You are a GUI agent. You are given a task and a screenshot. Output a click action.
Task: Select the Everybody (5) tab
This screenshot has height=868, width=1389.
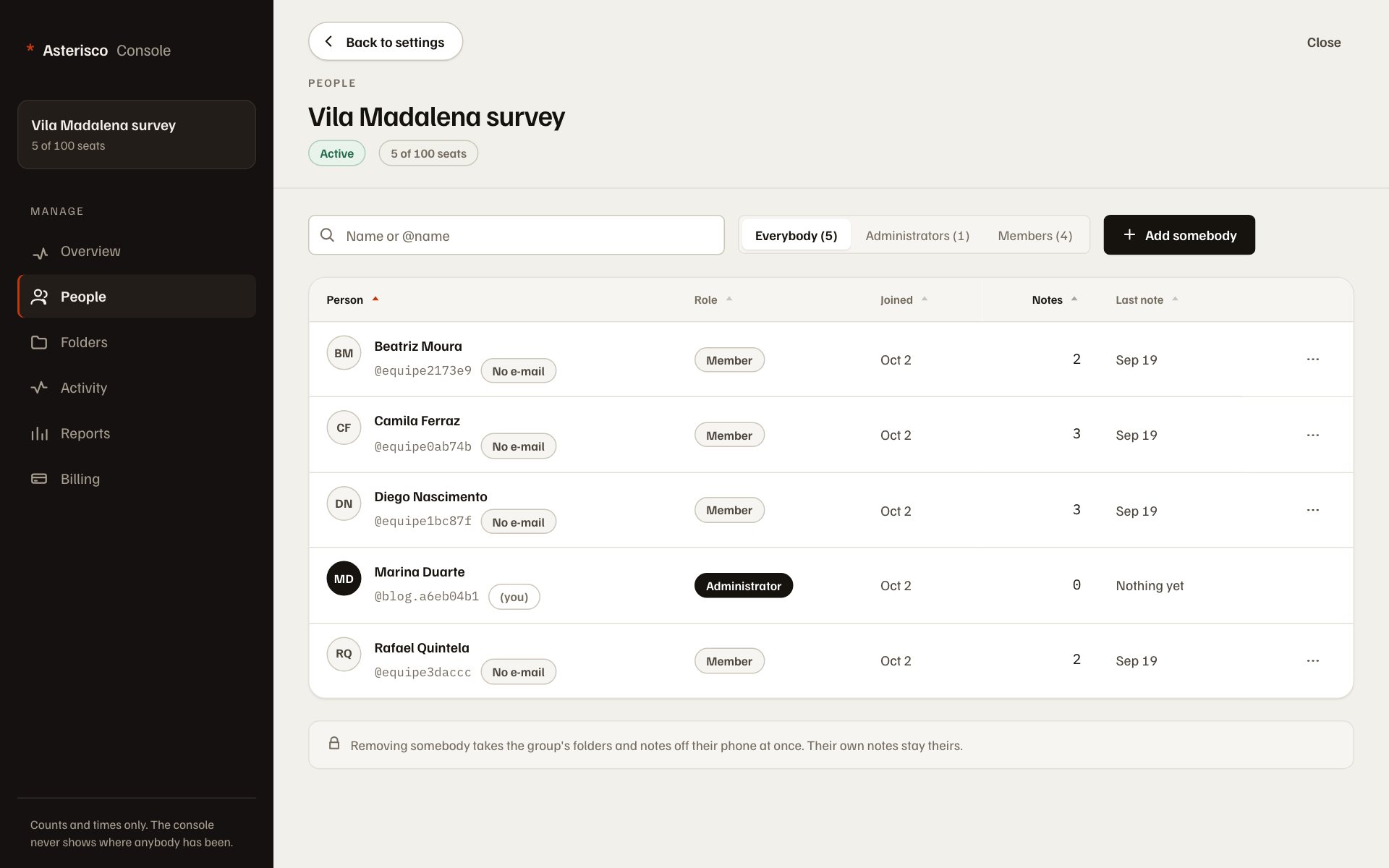796,235
